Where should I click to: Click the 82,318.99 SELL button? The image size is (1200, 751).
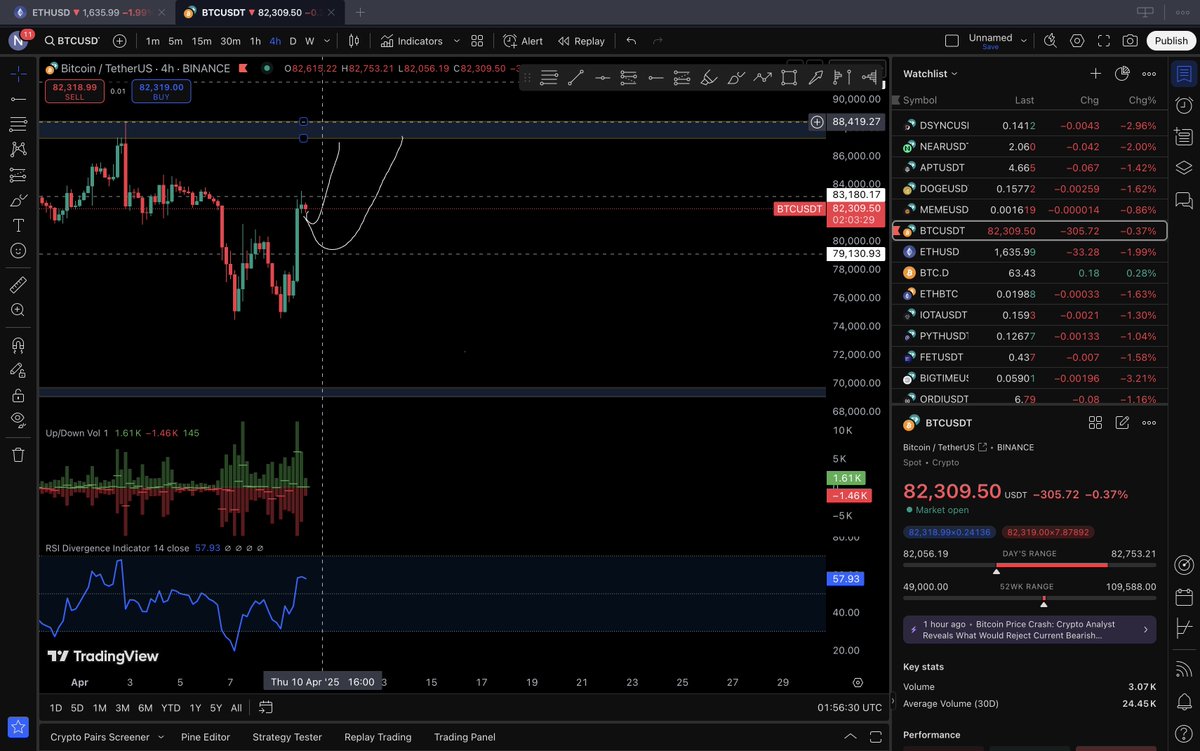(77, 91)
